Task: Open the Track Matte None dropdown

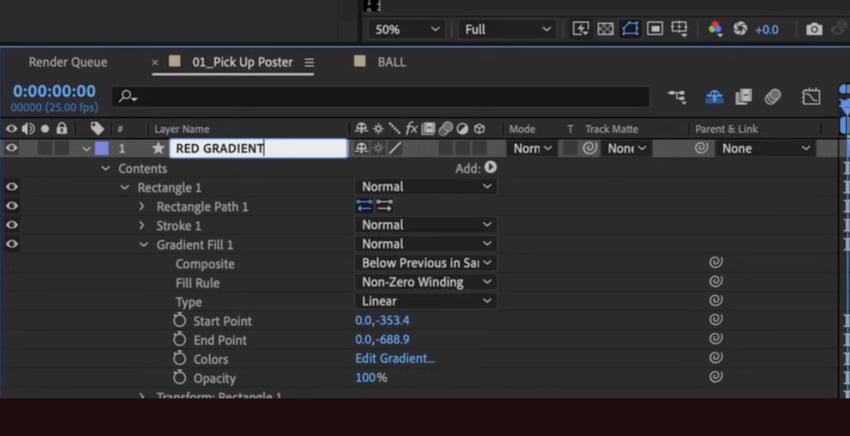Action: [626, 148]
